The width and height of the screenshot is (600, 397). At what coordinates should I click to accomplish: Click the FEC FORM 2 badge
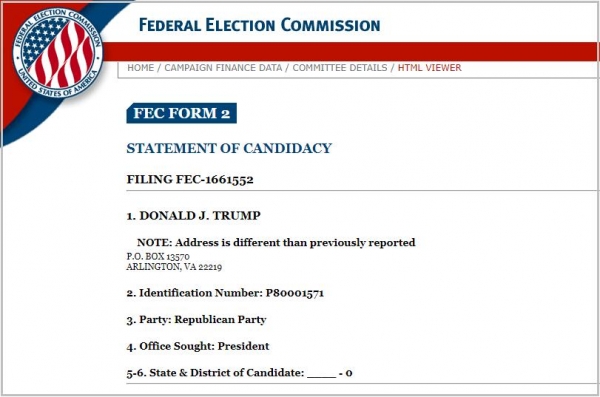tap(181, 113)
